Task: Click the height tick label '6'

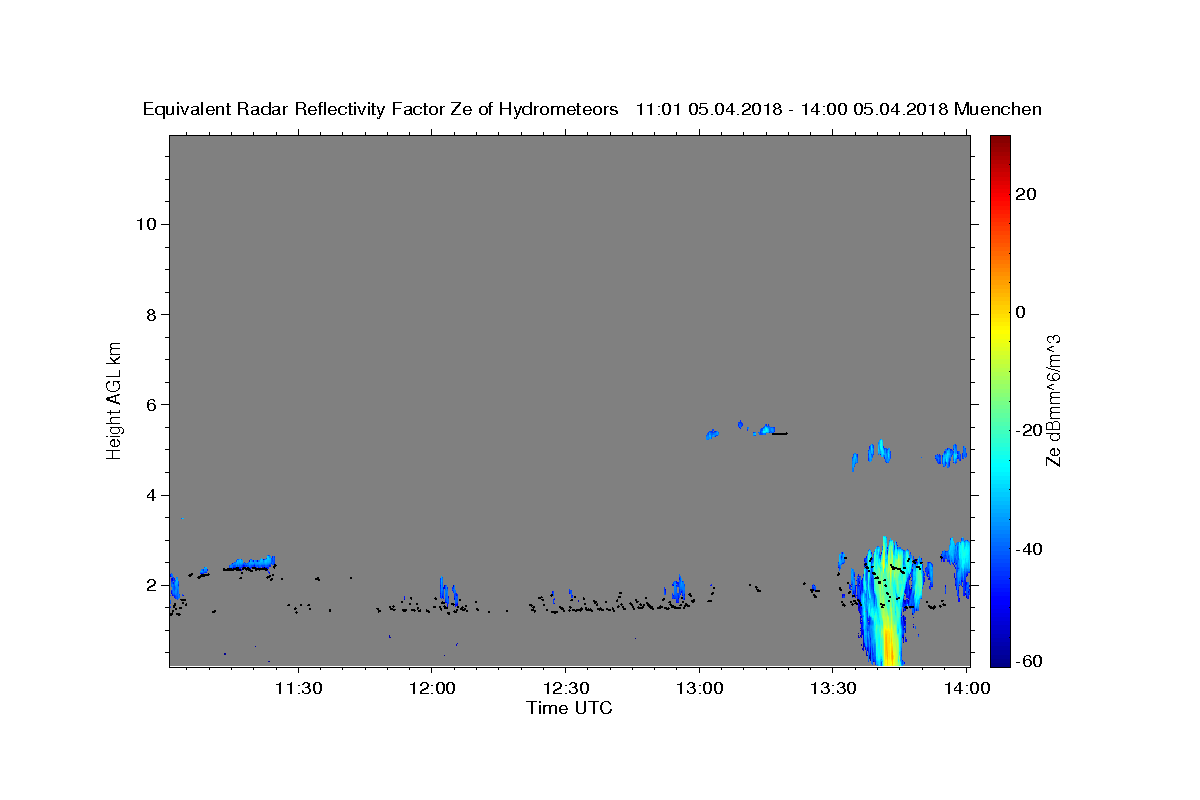Action: click(149, 405)
